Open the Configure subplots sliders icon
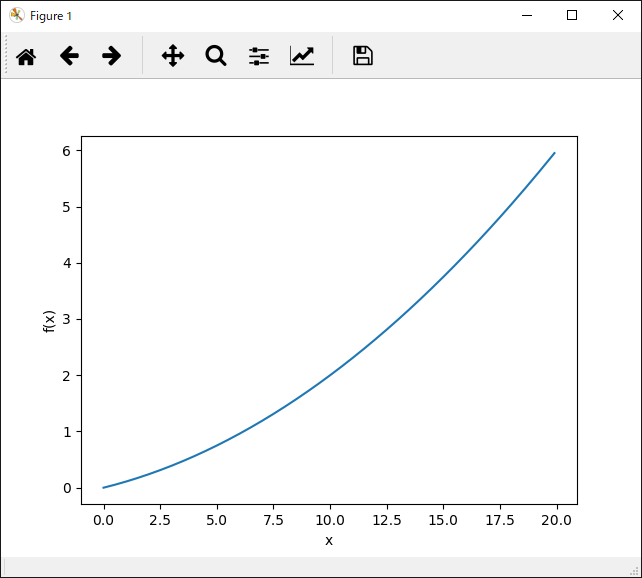Screen dimensions: 642x578 259,56
